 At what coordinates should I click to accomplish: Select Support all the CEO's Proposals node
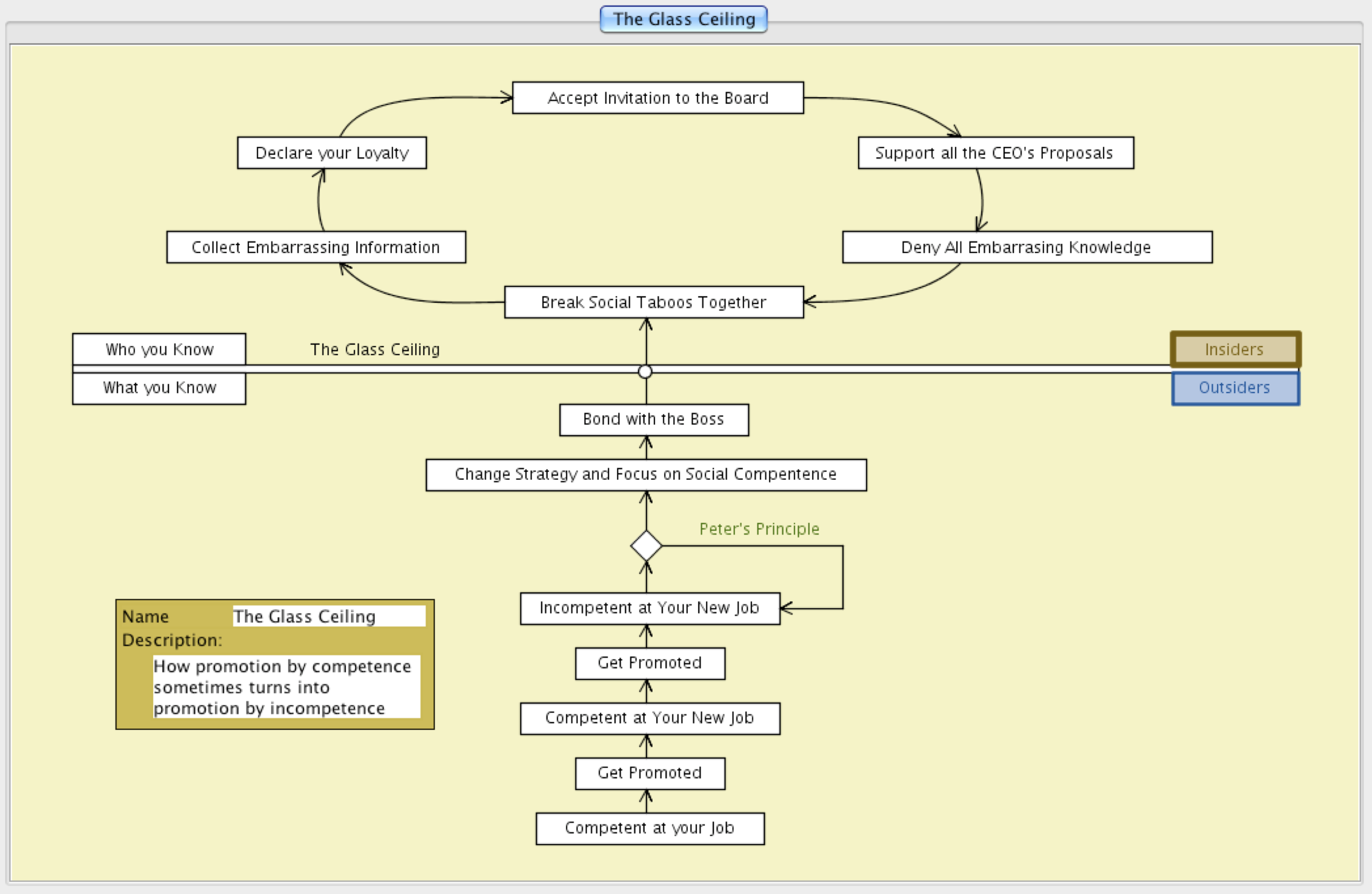click(995, 153)
